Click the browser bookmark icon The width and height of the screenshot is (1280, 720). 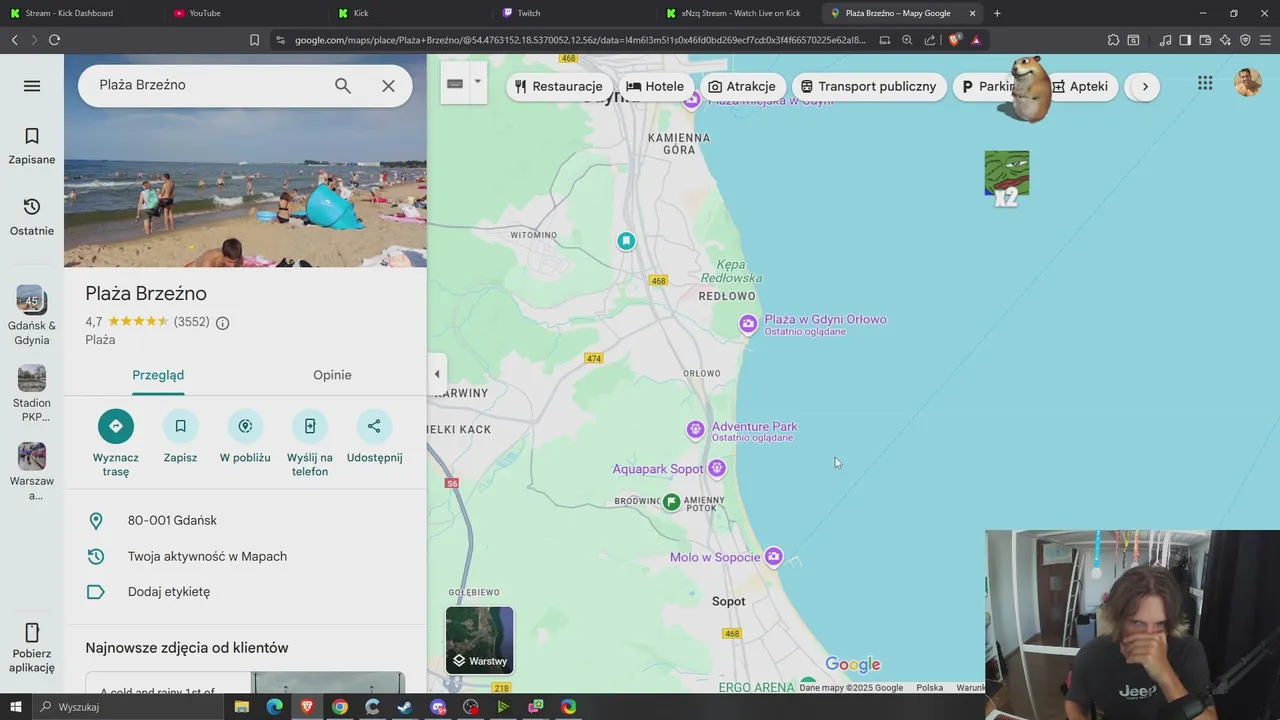(x=254, y=40)
